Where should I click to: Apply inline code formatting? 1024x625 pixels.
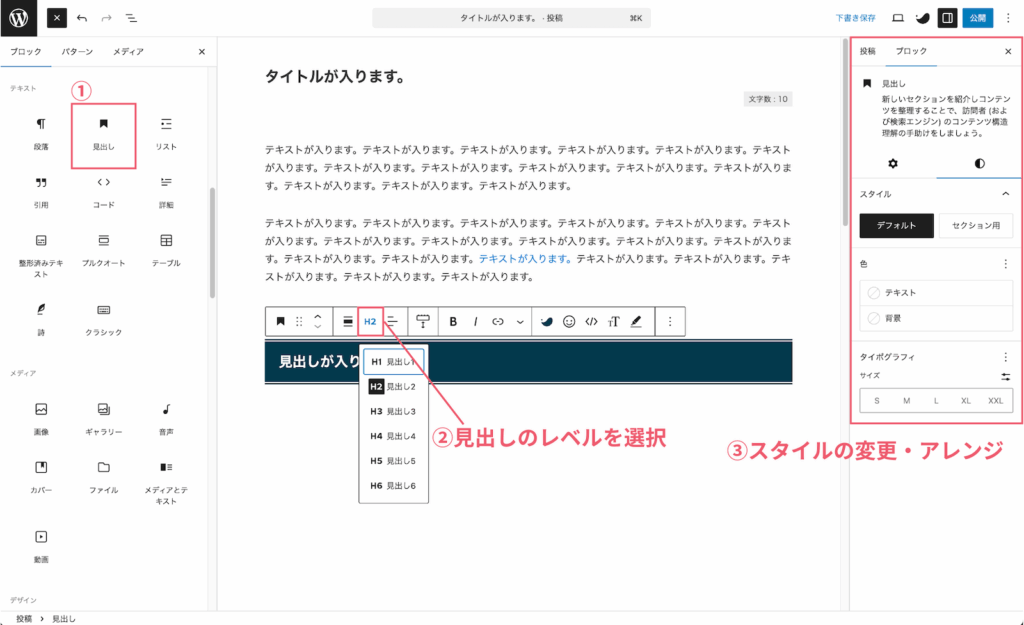point(591,321)
